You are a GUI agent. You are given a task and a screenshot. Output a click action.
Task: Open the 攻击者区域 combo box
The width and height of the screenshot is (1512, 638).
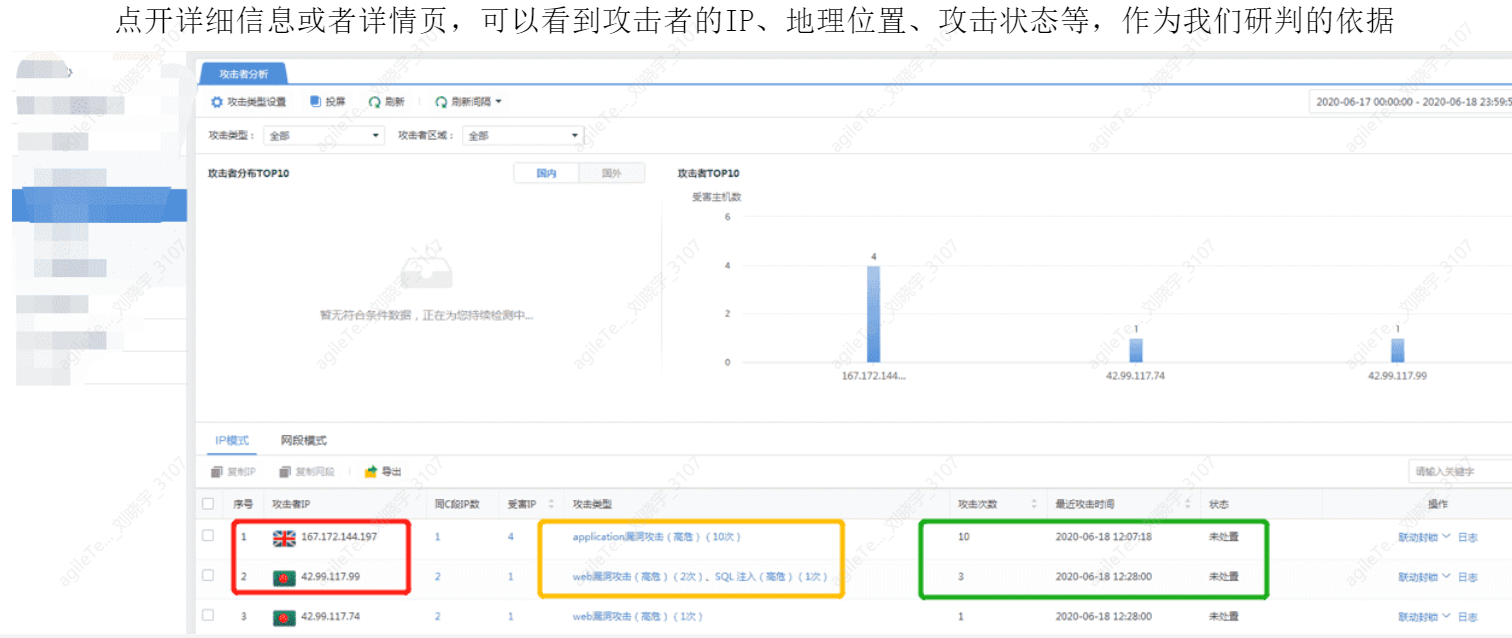[524, 136]
